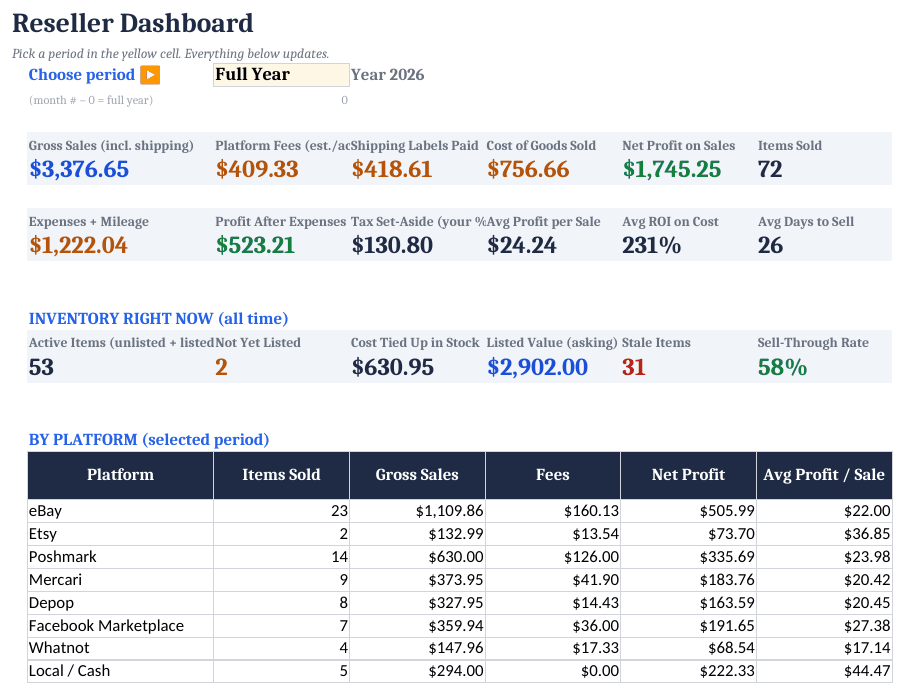Viewport: 905px width, 695px height.
Task: Select Depop net profit $163.59
Action: coord(689,603)
